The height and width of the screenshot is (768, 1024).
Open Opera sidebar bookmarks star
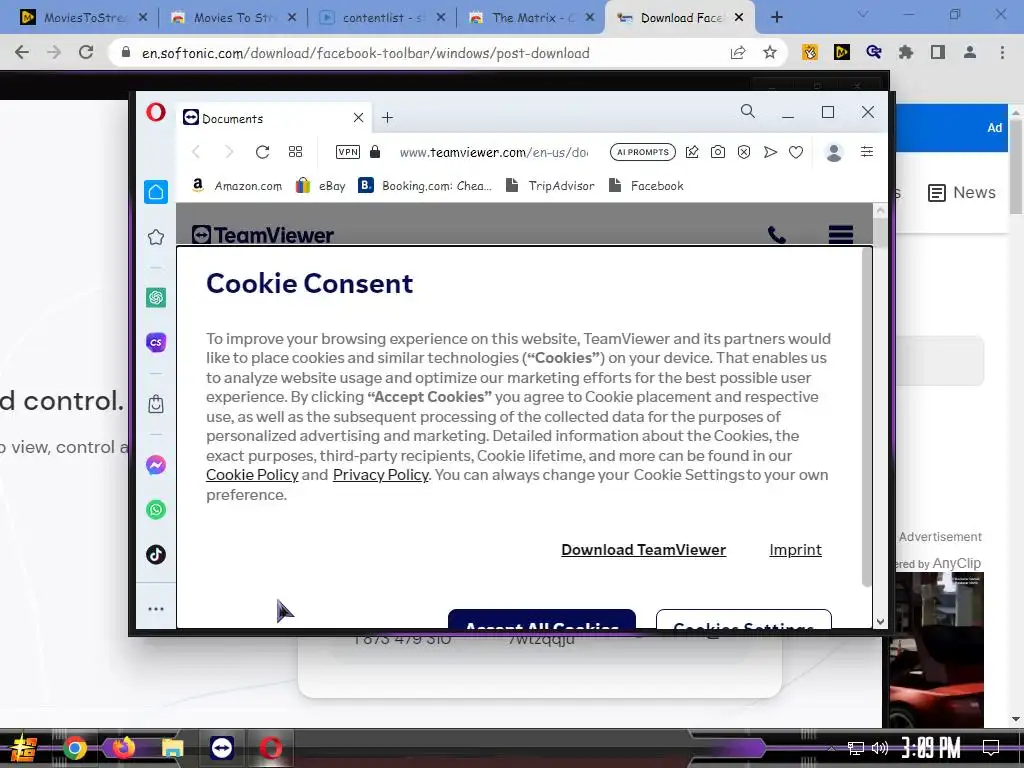pyautogui.click(x=156, y=237)
